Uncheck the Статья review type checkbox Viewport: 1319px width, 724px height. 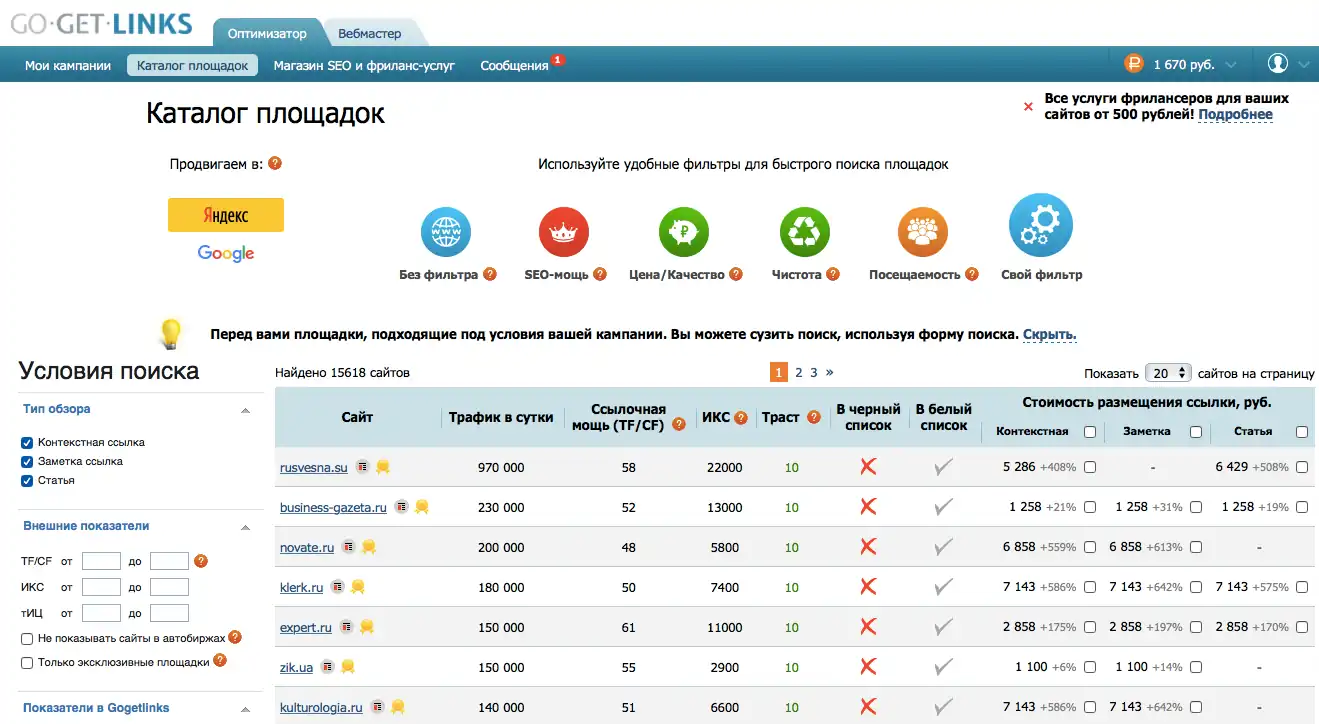coord(28,480)
